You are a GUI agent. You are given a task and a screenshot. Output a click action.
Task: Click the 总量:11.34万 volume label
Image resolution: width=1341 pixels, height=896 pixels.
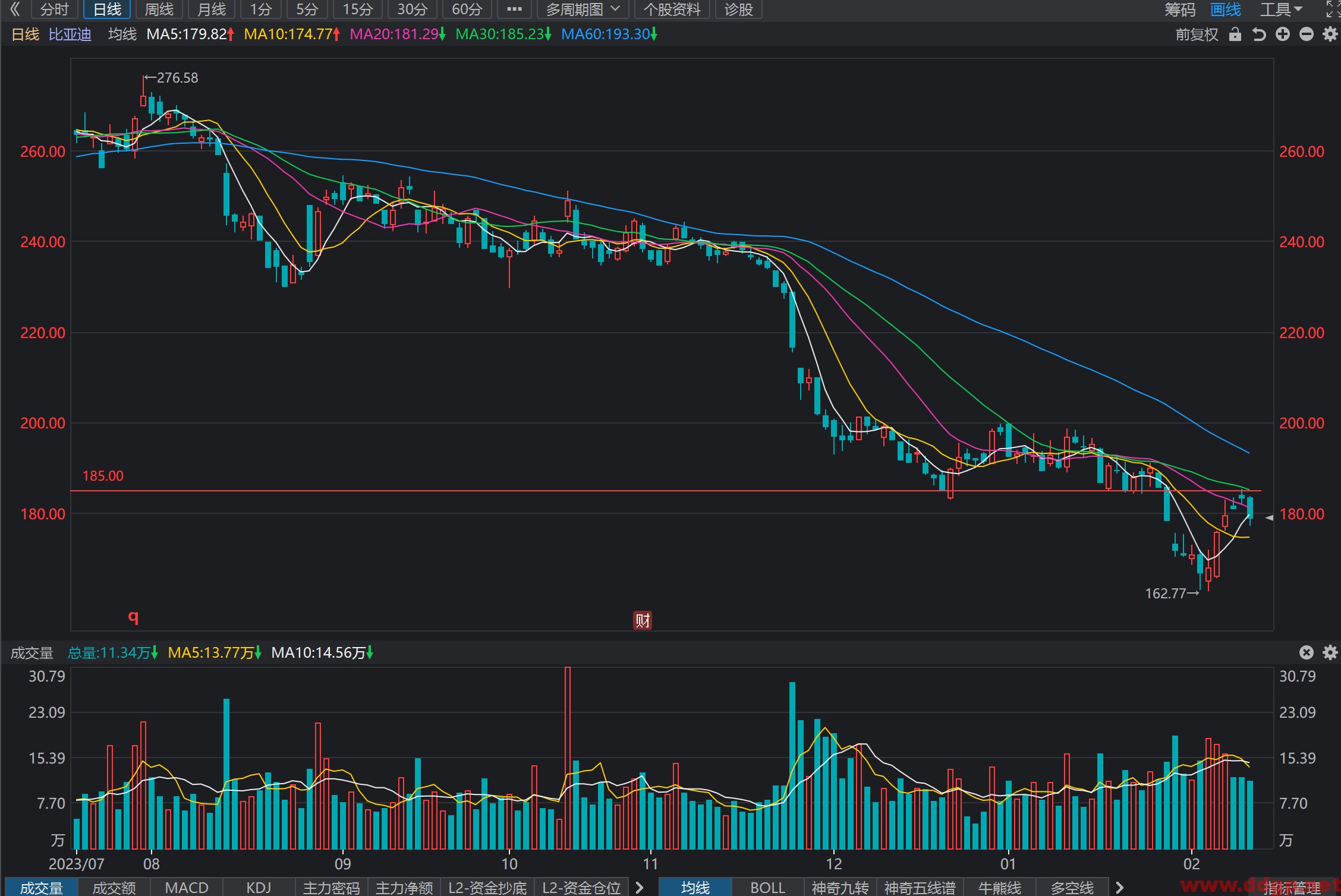click(x=112, y=653)
